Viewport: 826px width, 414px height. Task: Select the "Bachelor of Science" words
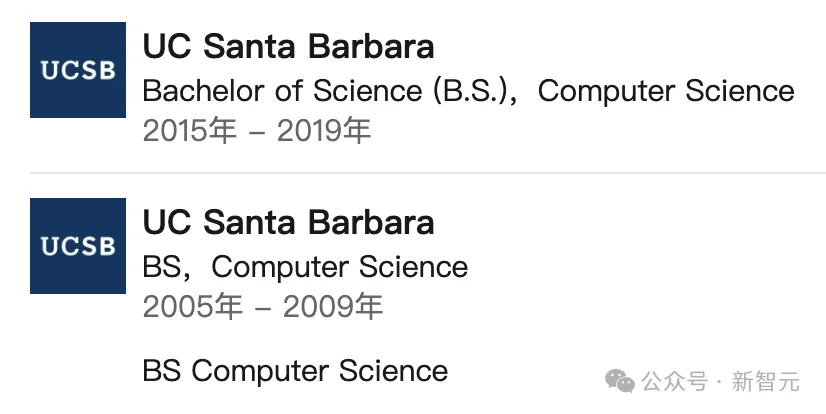click(x=283, y=91)
